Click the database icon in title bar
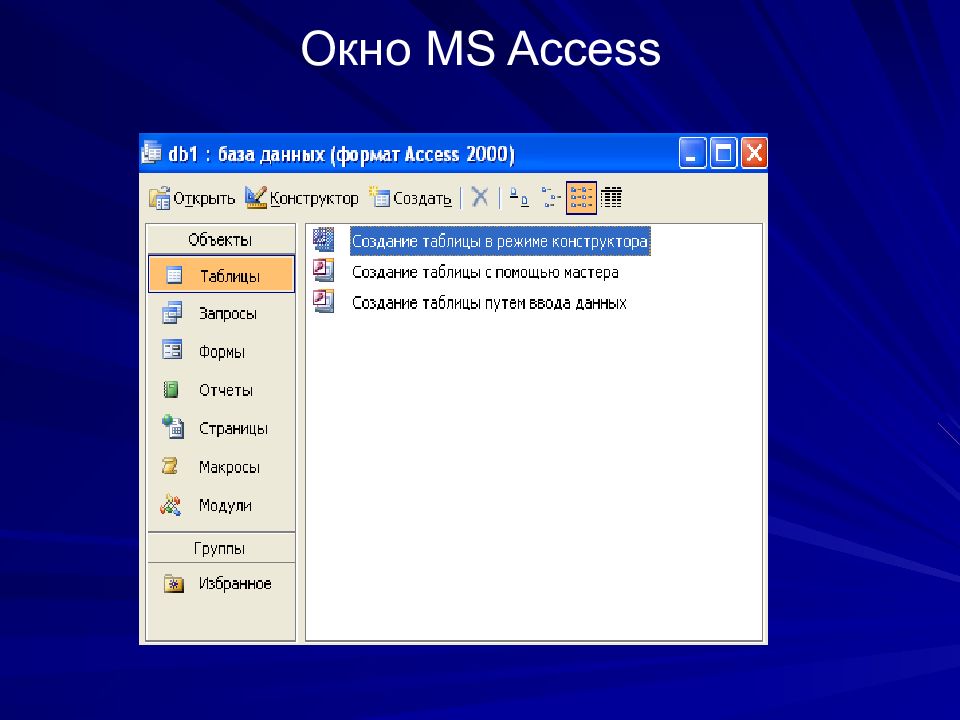960x720 pixels. pos(151,153)
